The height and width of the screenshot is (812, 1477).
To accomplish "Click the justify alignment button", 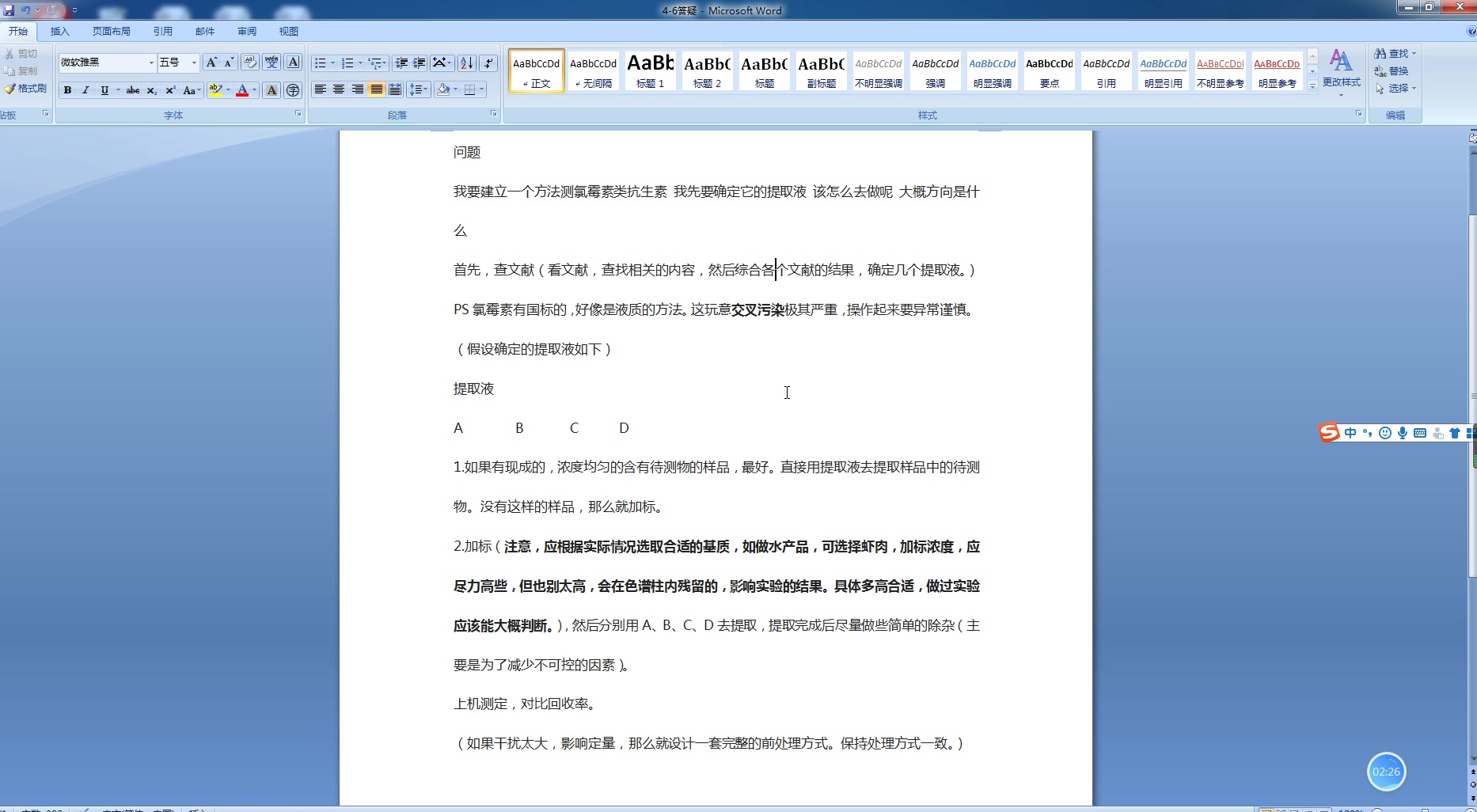I will [x=377, y=89].
